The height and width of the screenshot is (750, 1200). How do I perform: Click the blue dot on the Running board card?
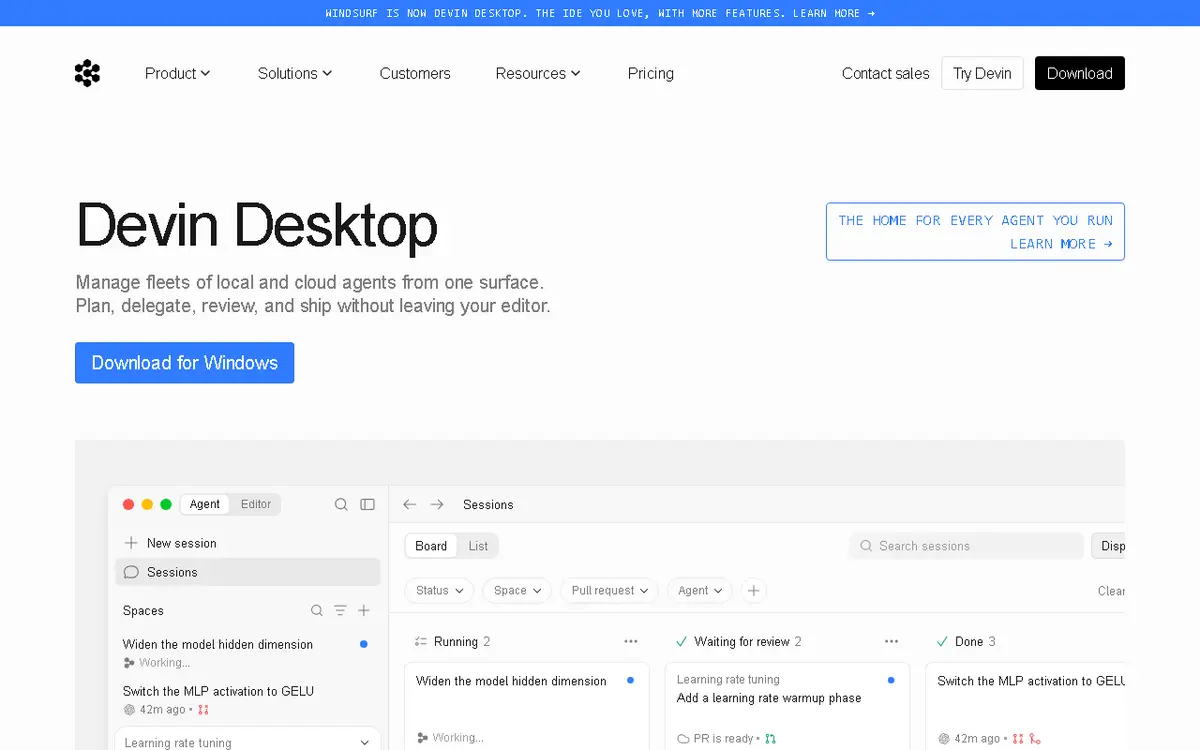click(630, 680)
